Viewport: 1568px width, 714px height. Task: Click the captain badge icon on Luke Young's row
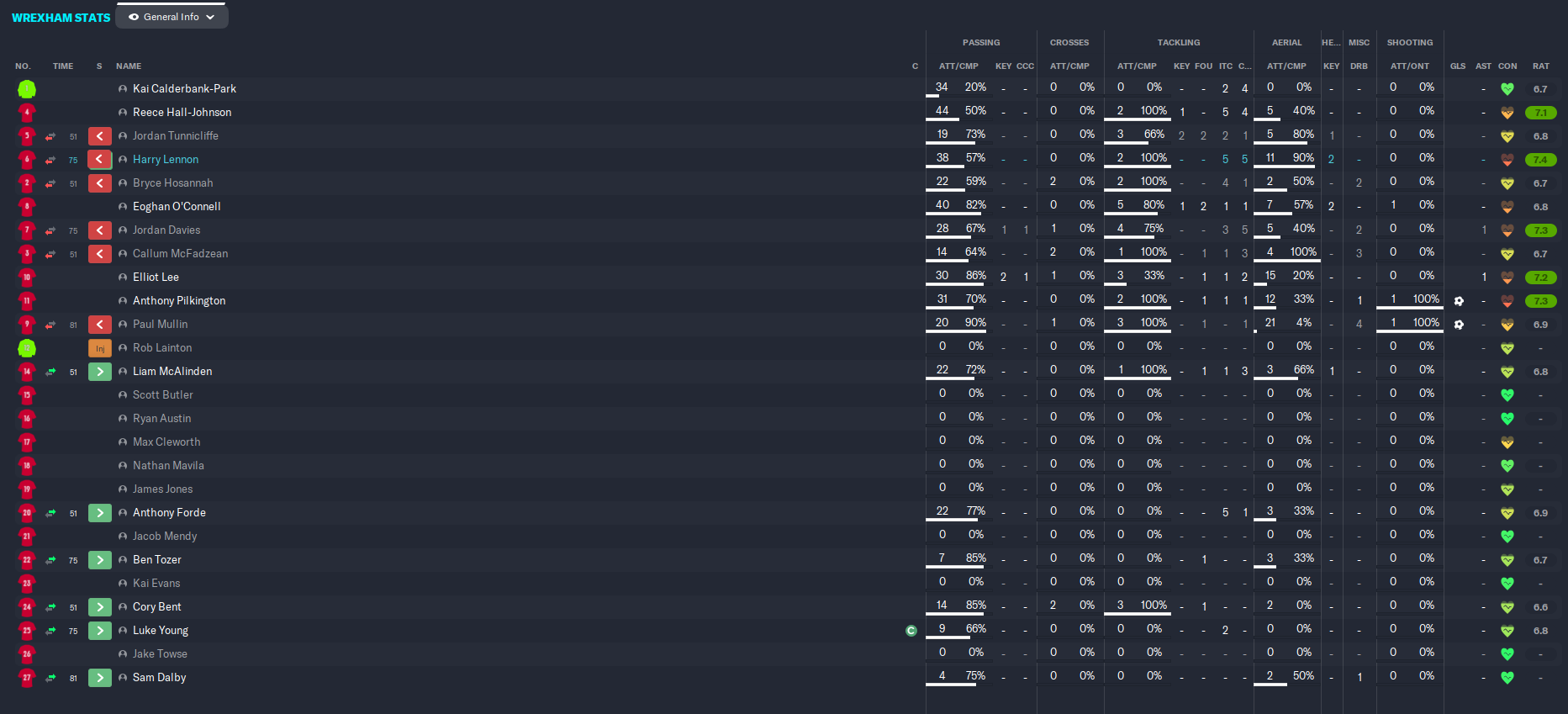[x=911, y=630]
